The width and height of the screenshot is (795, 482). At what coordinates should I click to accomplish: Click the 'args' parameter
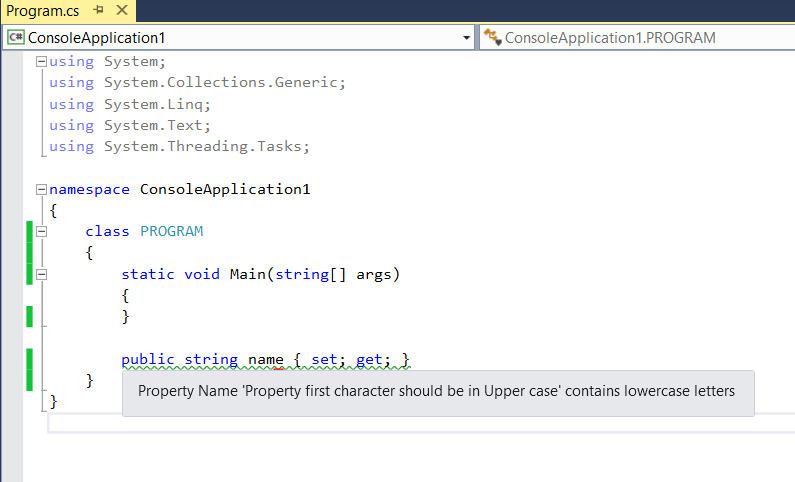point(374,275)
